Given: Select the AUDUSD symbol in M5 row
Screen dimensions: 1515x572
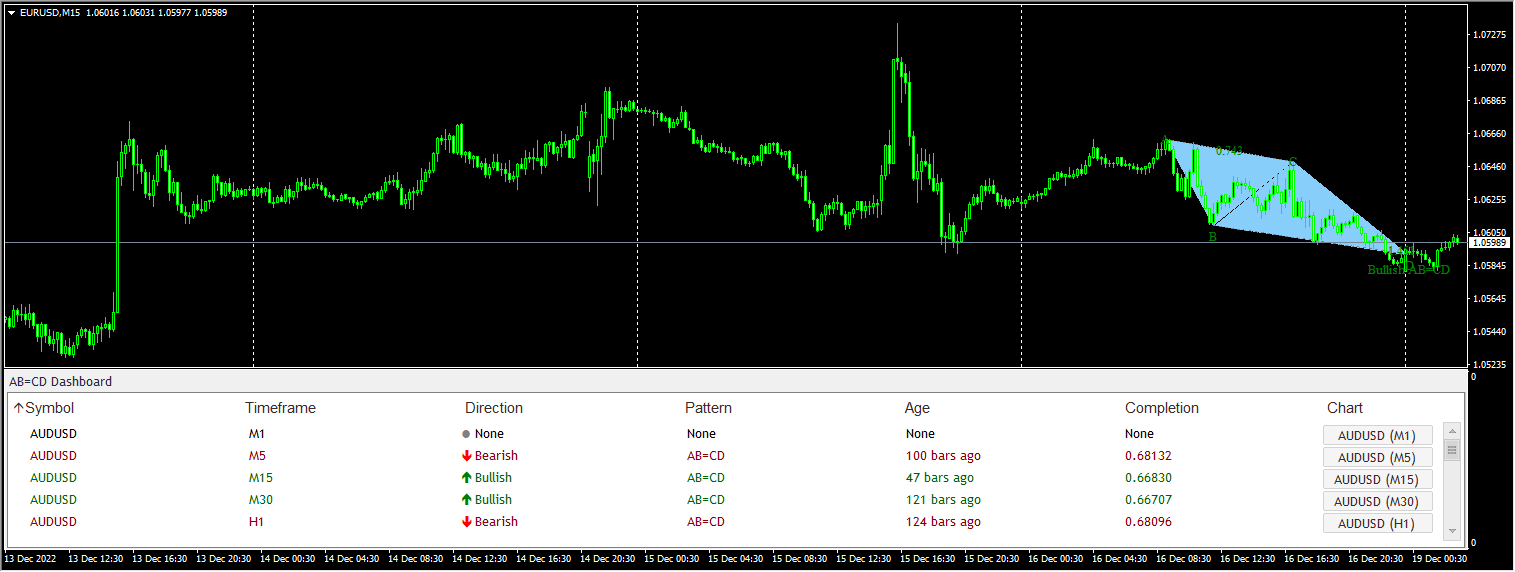Looking at the screenshot, I should pos(53,456).
